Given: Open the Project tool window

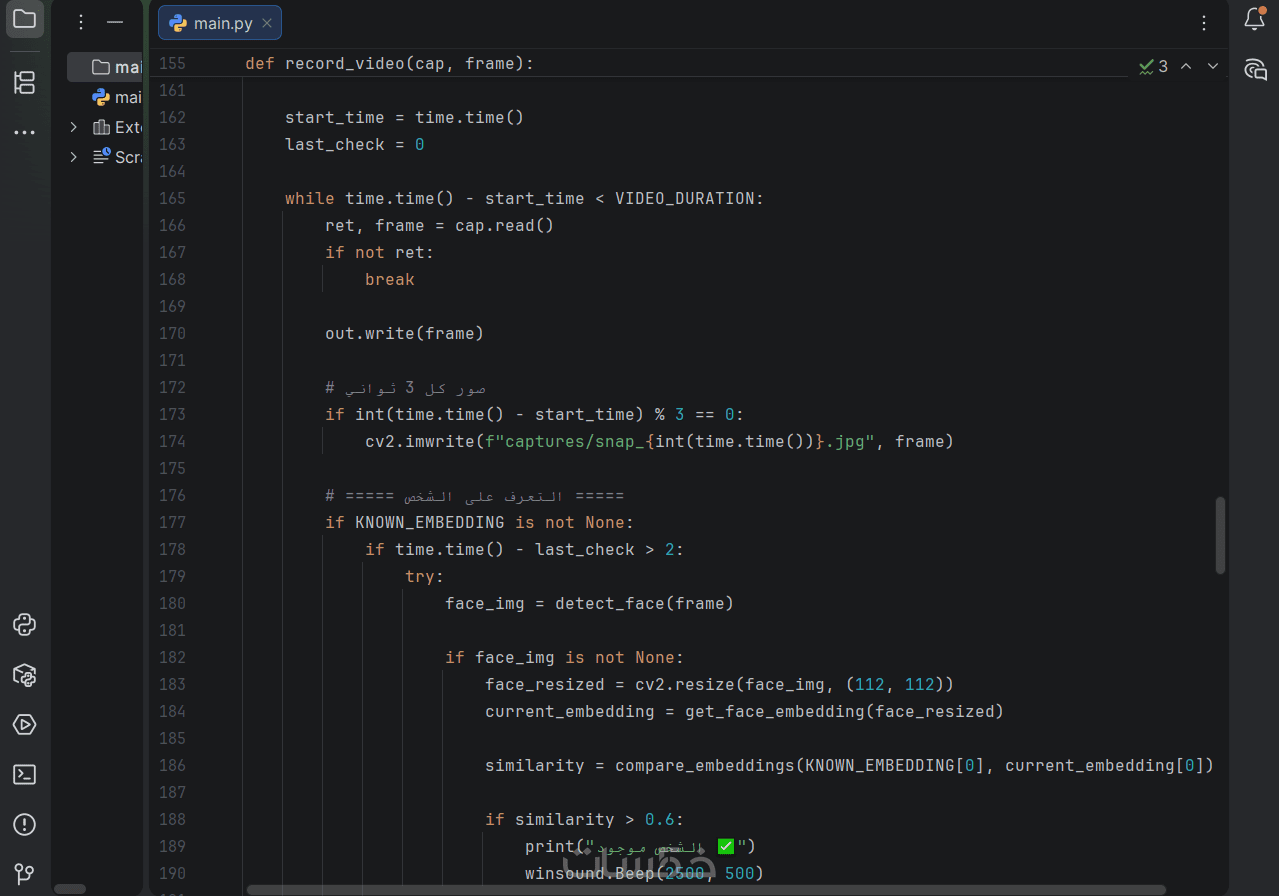Looking at the screenshot, I should 24,19.
